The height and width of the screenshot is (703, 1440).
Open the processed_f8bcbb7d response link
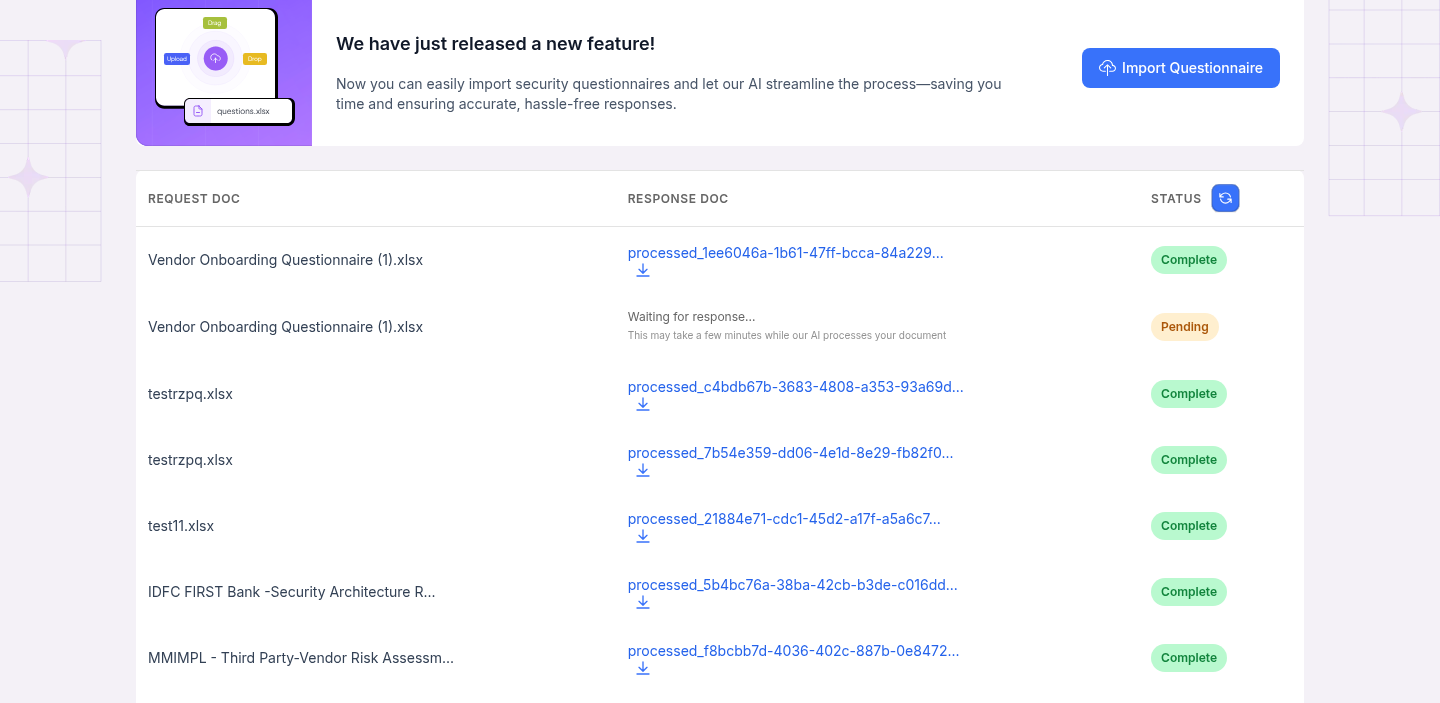[793, 651]
